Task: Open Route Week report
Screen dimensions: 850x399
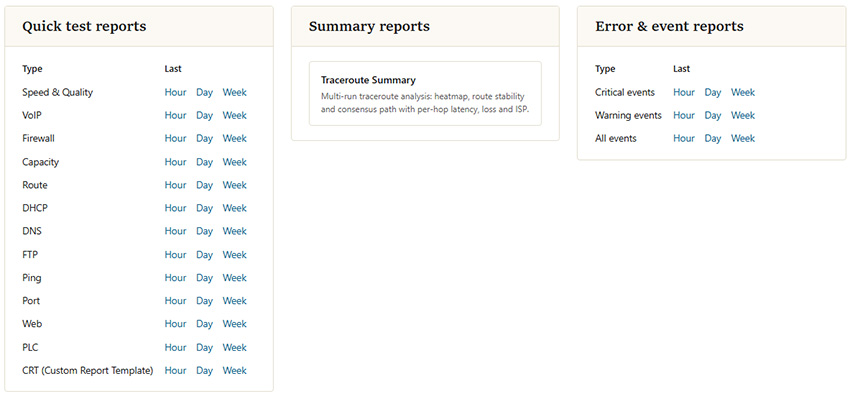Action: 234,185
